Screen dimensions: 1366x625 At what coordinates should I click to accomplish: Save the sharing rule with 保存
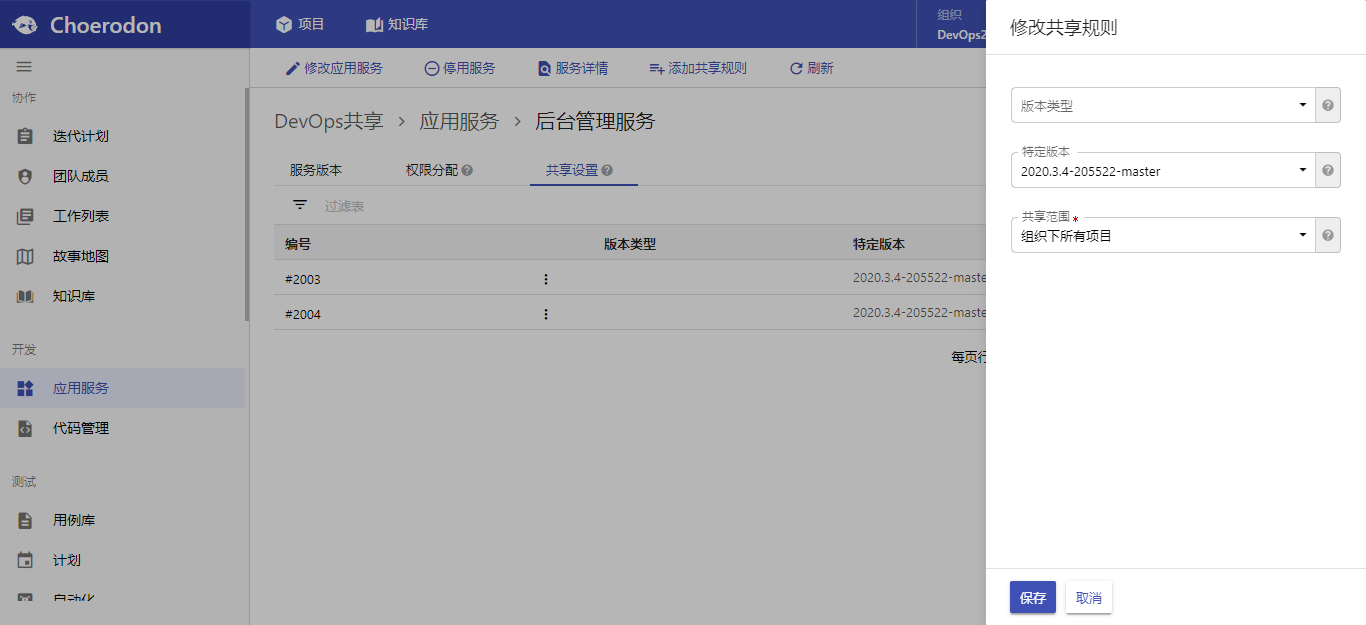(1032, 597)
